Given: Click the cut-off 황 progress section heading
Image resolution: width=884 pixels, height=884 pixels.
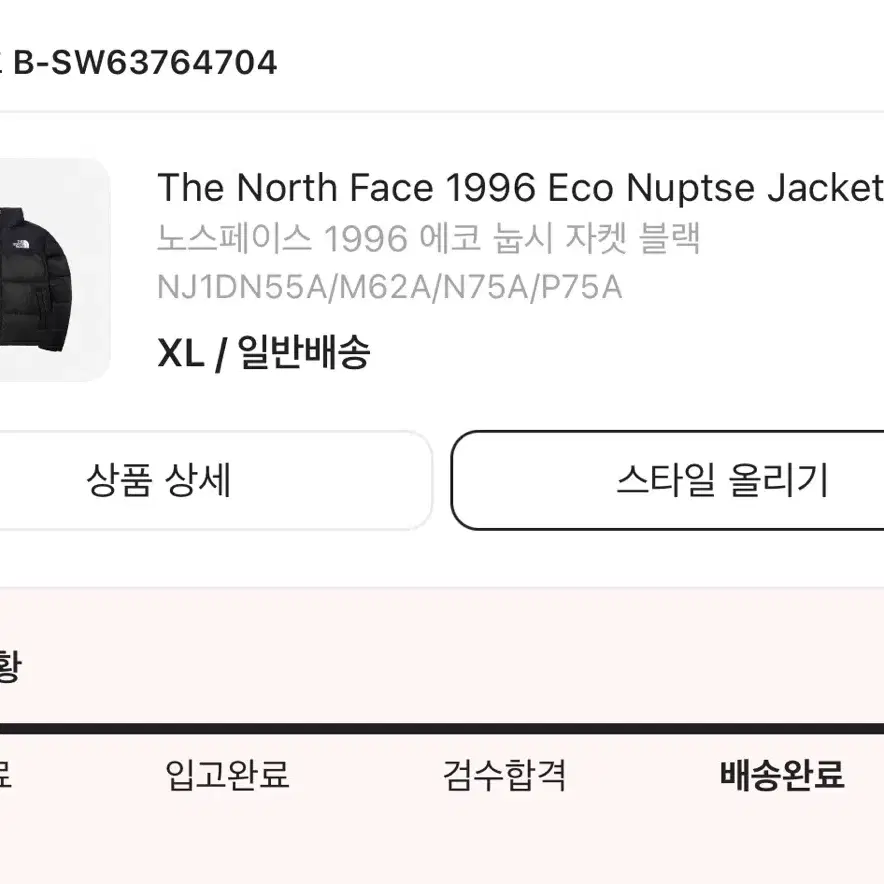Looking at the screenshot, I should [10, 666].
